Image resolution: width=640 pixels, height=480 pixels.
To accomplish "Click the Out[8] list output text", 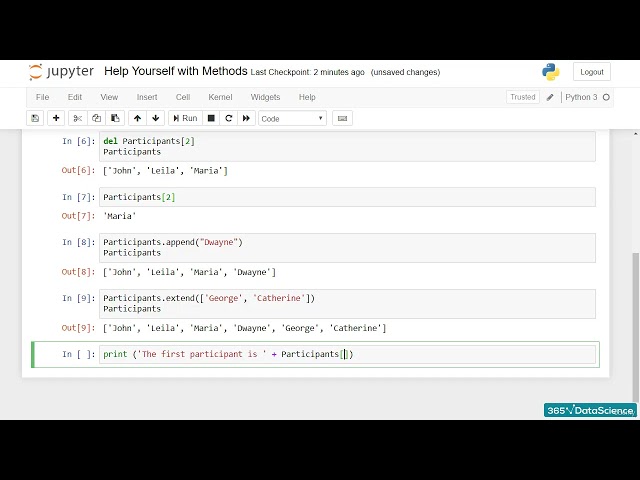I will 189,272.
